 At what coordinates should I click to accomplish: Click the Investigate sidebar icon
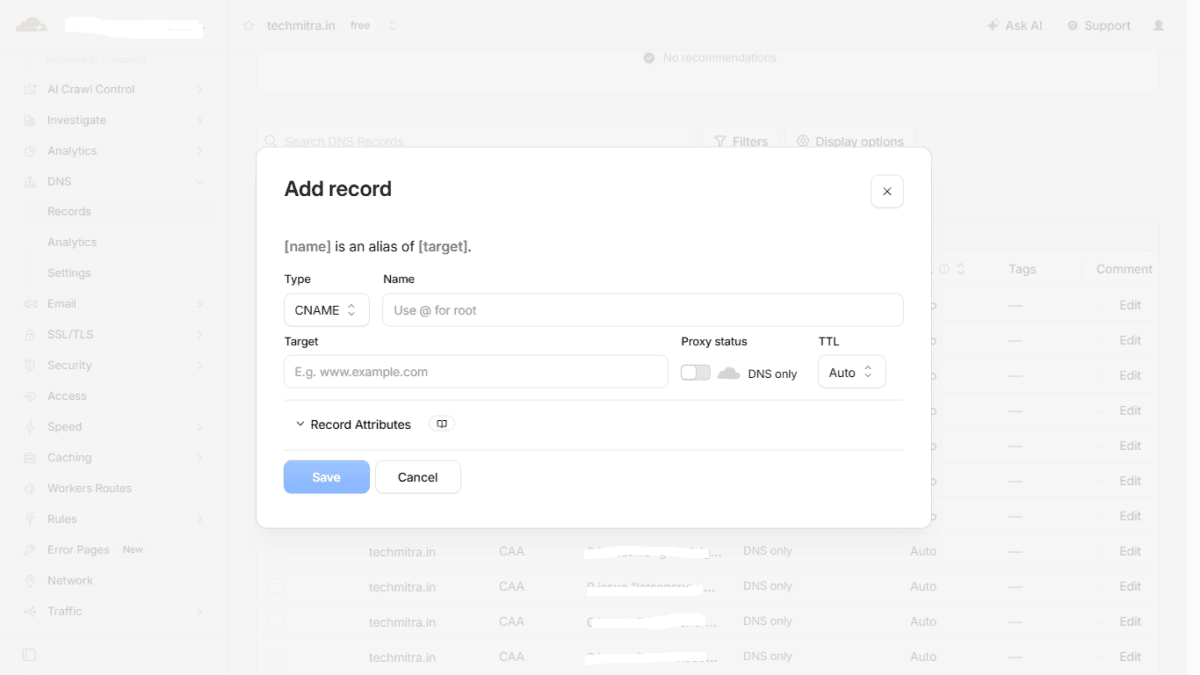pos(29,120)
